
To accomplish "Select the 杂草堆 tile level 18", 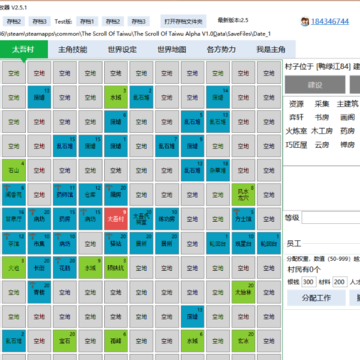I will pos(218,170).
